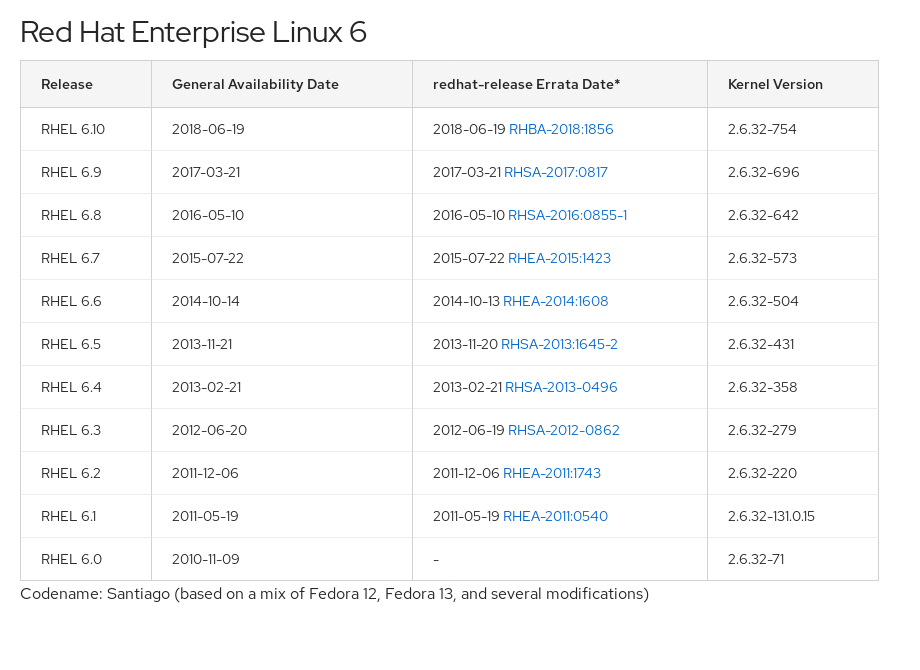Click GA date 2015-07-22
This screenshot has width=920, height=670.
[208, 258]
